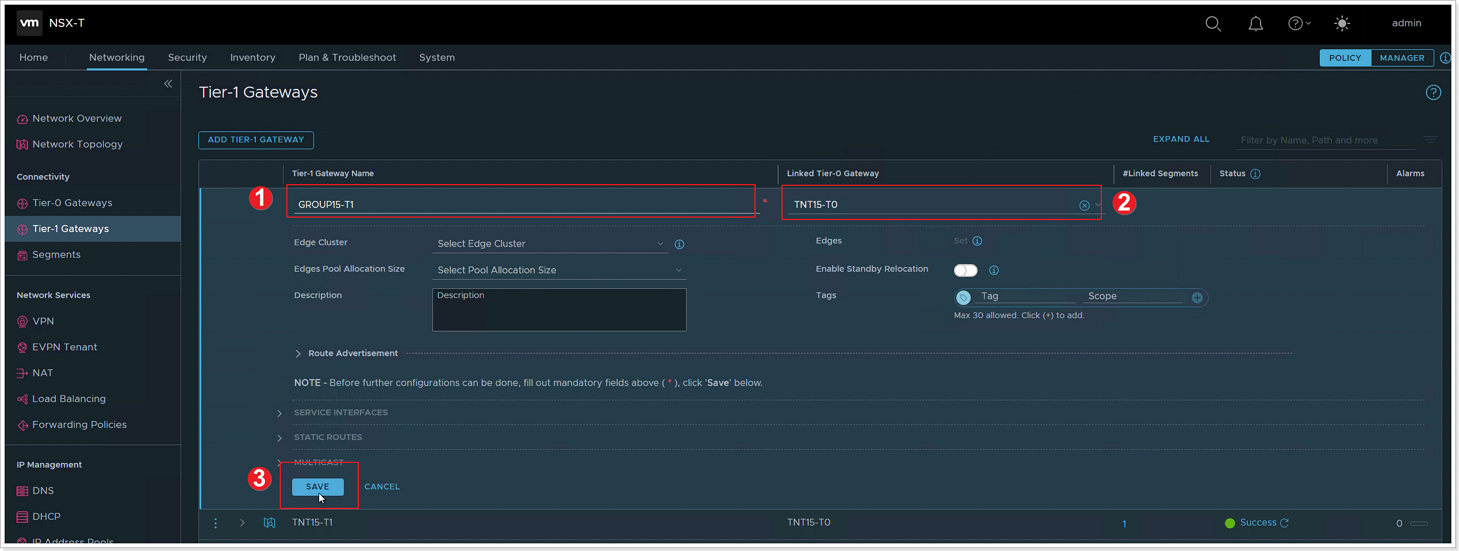Click the Edge Cluster info icon
1459x551 pixels.
pyautogui.click(x=679, y=244)
